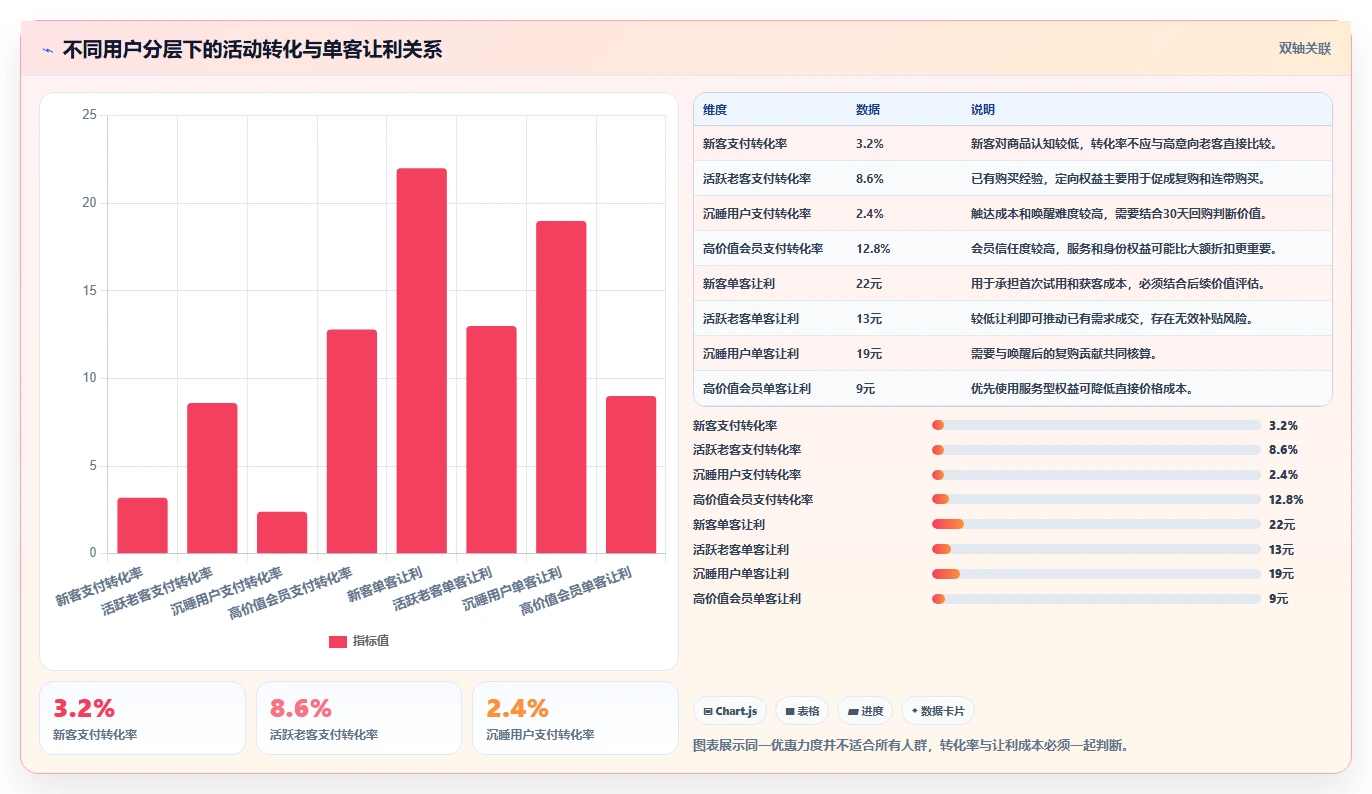Click the 沉睡用户单客让利 bar in chart

pos(561,387)
